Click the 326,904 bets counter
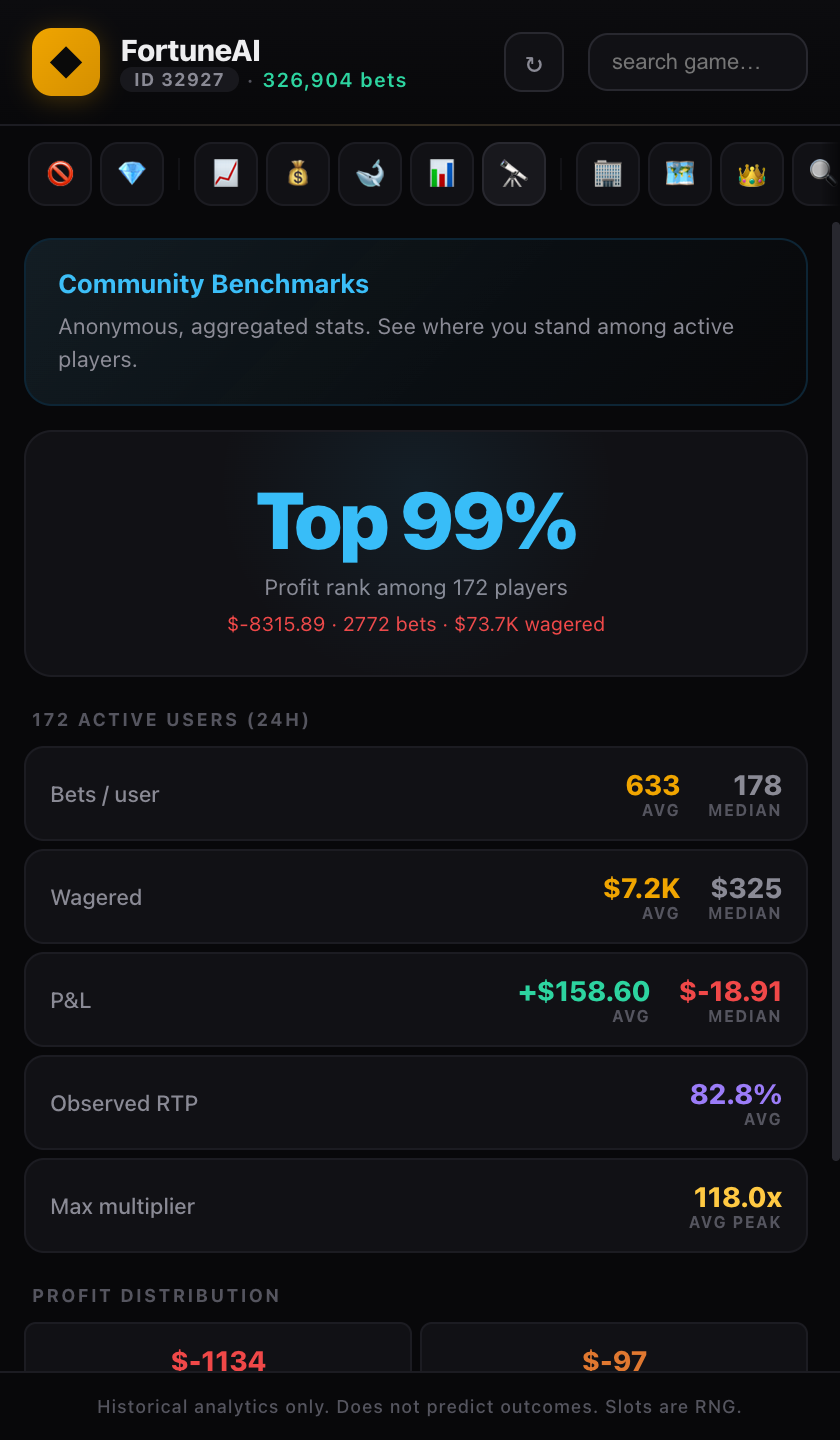Image resolution: width=840 pixels, height=1440 pixels. [334, 80]
